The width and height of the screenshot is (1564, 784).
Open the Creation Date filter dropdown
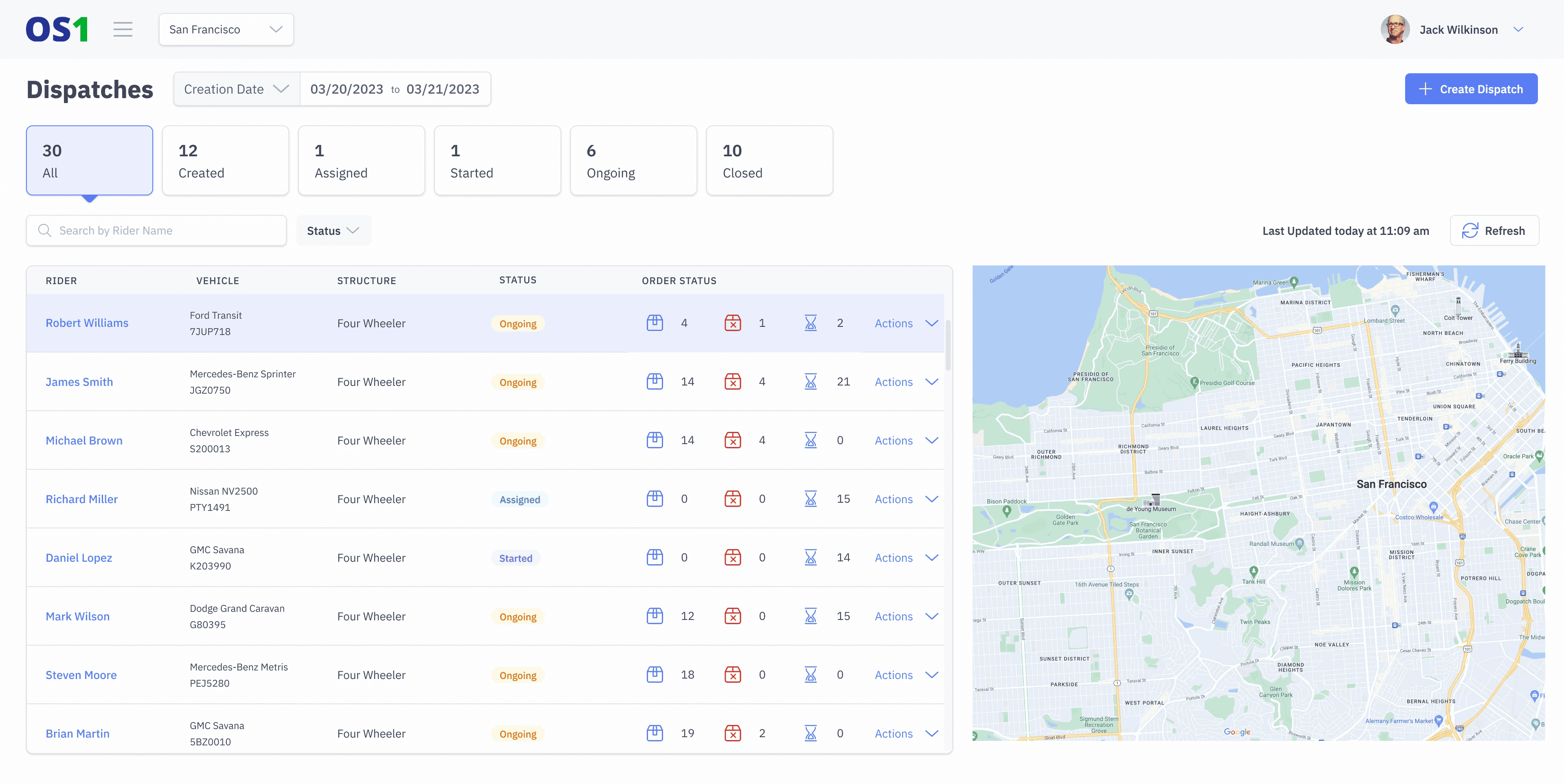pos(236,89)
